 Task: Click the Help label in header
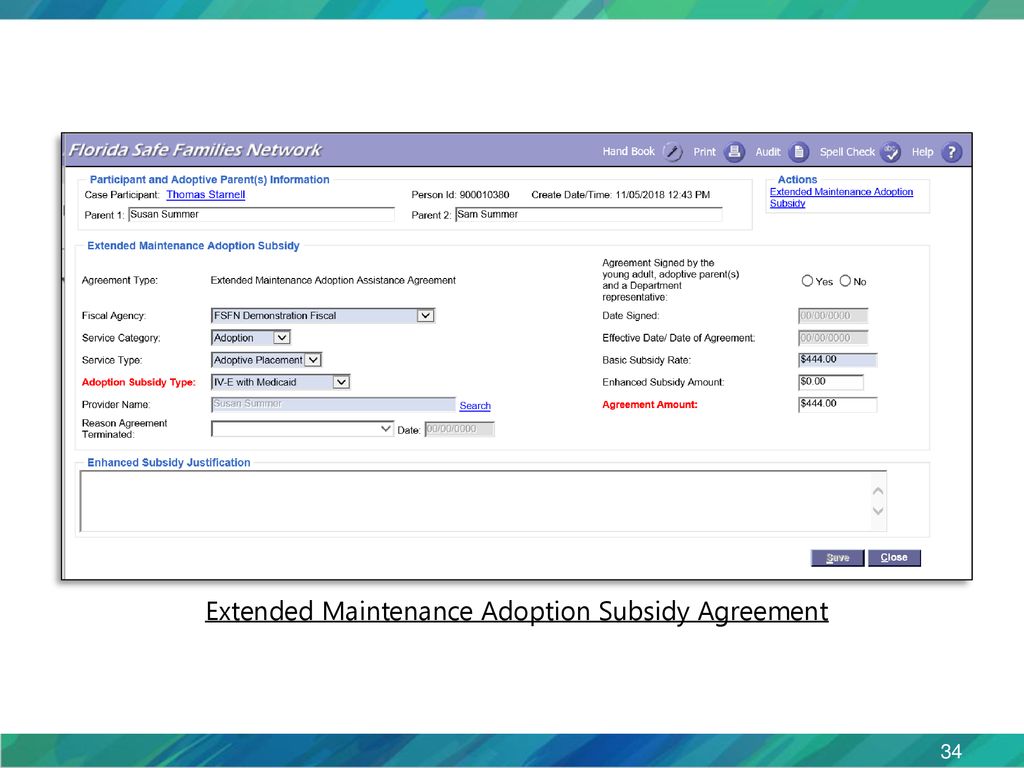point(922,152)
